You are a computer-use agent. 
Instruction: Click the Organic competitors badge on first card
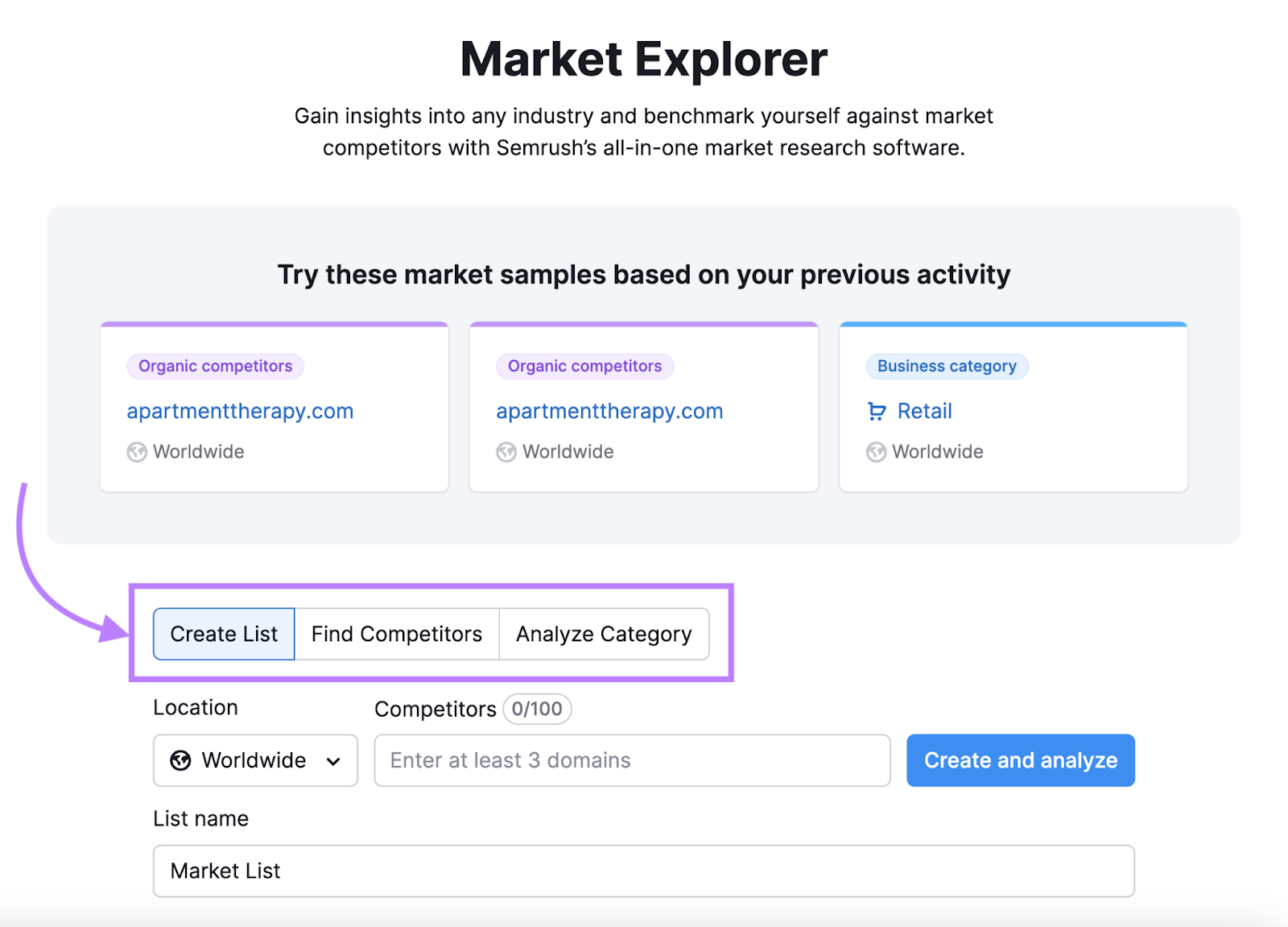215,366
